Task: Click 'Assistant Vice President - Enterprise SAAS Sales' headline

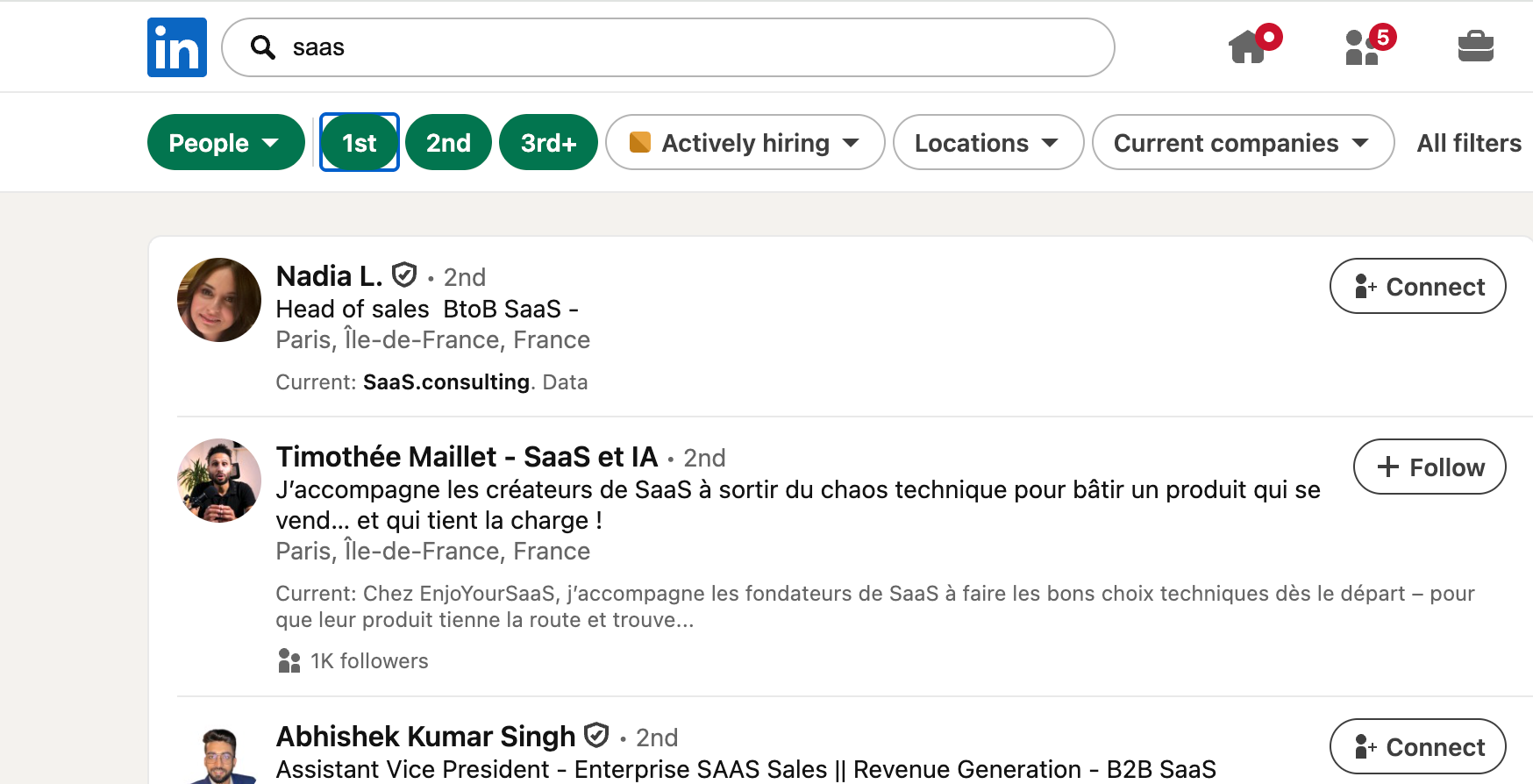Action: click(x=745, y=769)
